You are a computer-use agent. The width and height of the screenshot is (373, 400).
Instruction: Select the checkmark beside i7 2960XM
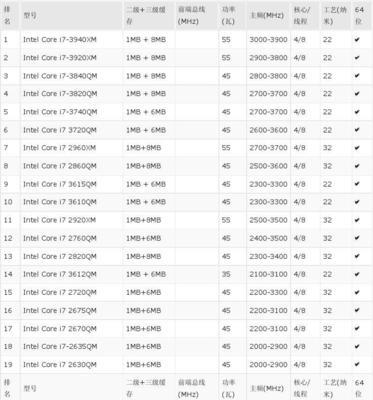(x=357, y=148)
